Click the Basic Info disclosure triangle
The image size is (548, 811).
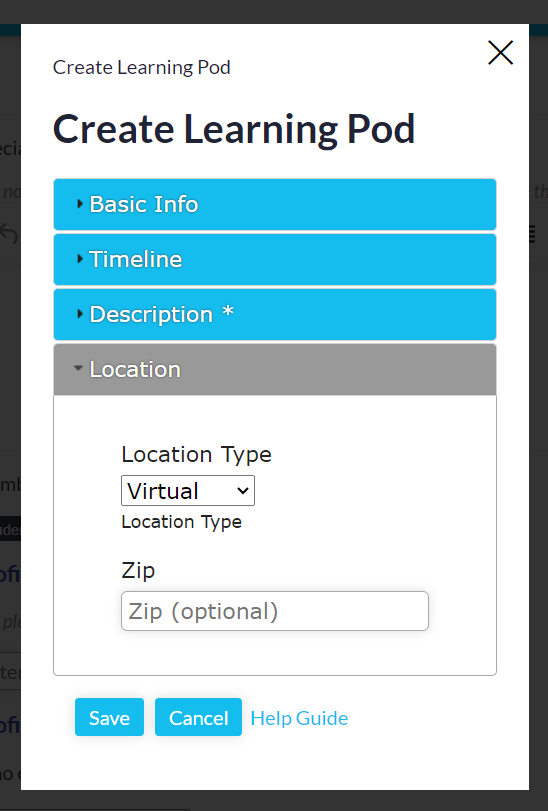(x=80, y=204)
